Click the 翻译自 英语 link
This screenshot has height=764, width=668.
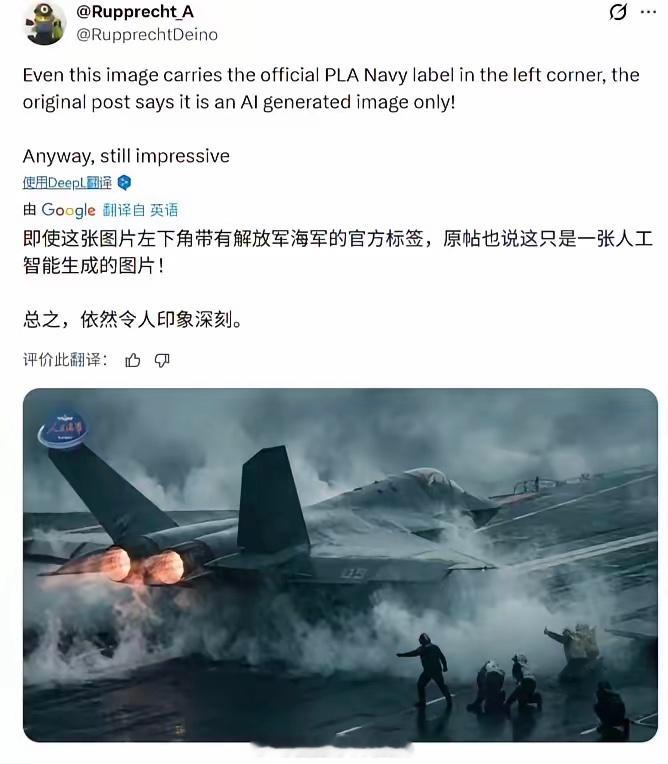[x=140, y=210]
